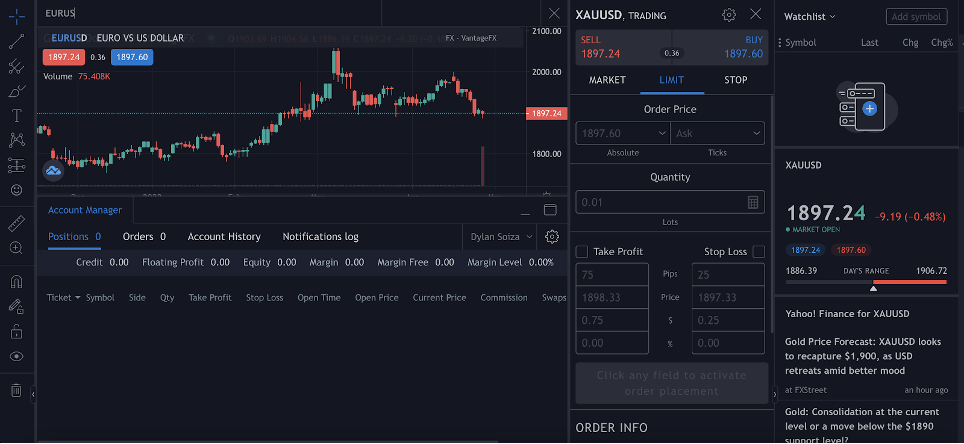The image size is (964, 444).
Task: Click the cloud logo on chart
Action: (53, 171)
